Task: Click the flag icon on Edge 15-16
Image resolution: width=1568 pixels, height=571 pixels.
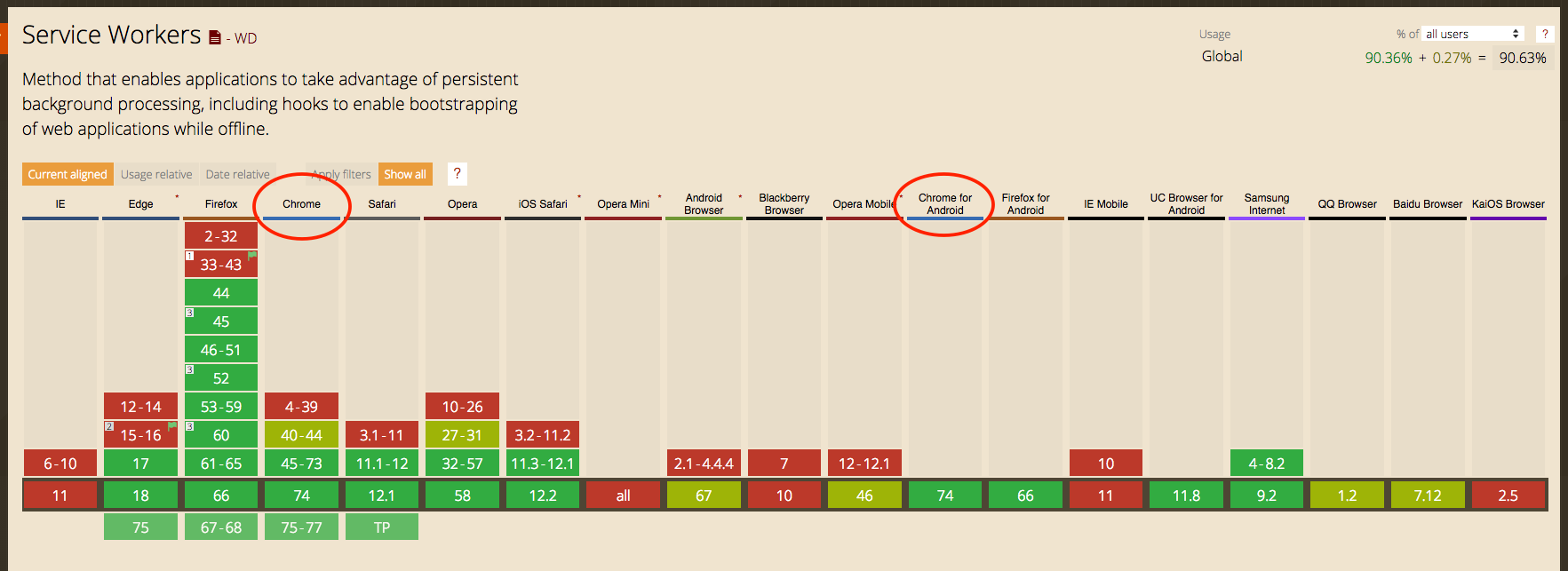Action: tap(172, 426)
